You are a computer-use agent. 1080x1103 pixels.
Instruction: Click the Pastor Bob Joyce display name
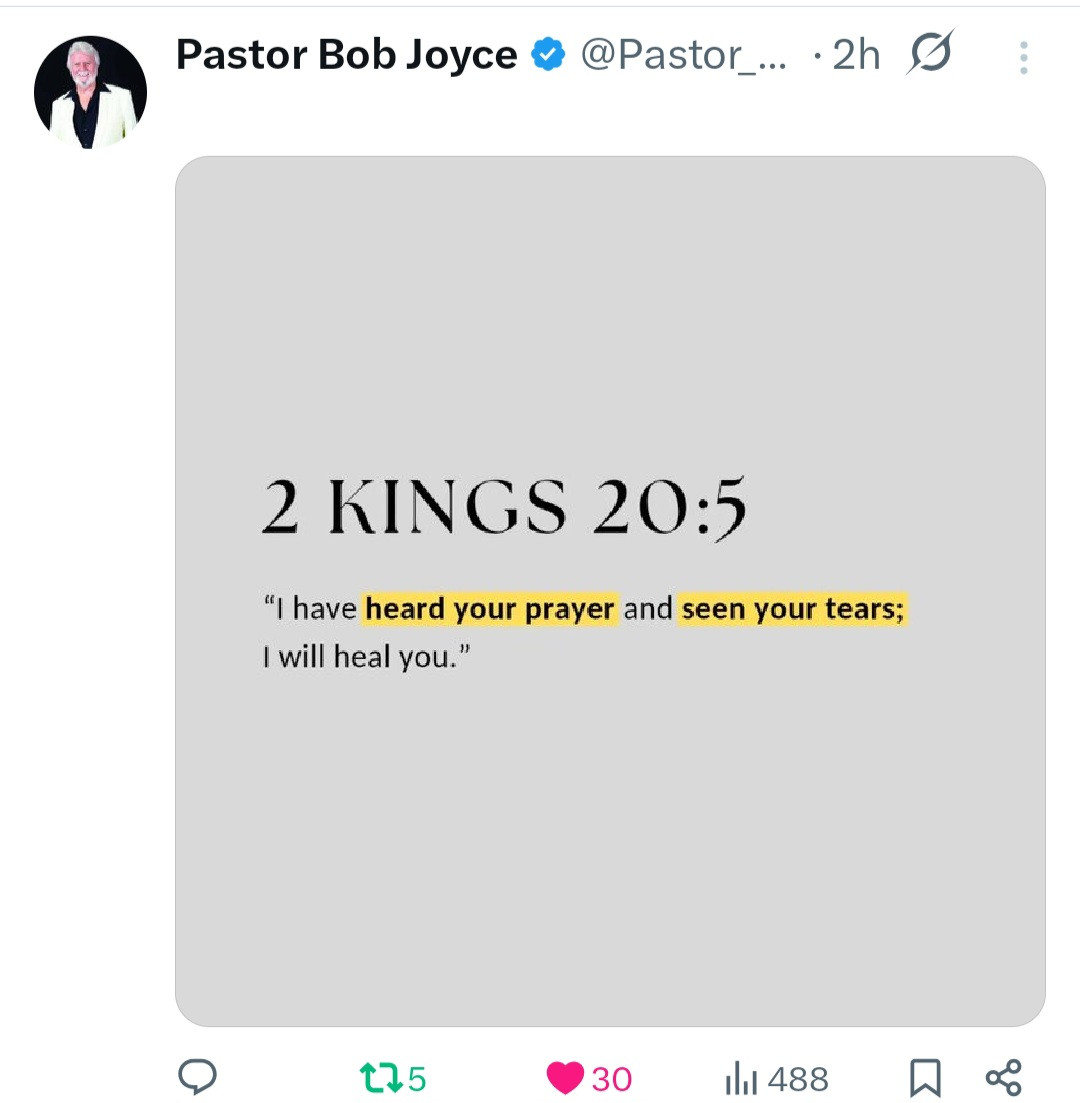click(x=346, y=55)
